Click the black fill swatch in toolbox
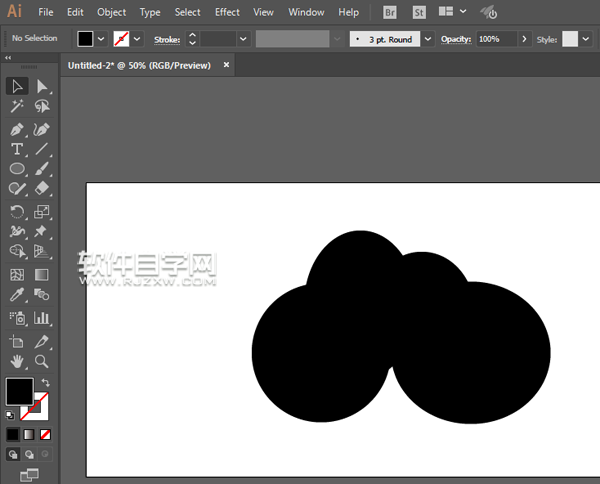600x484 pixels. 19,391
